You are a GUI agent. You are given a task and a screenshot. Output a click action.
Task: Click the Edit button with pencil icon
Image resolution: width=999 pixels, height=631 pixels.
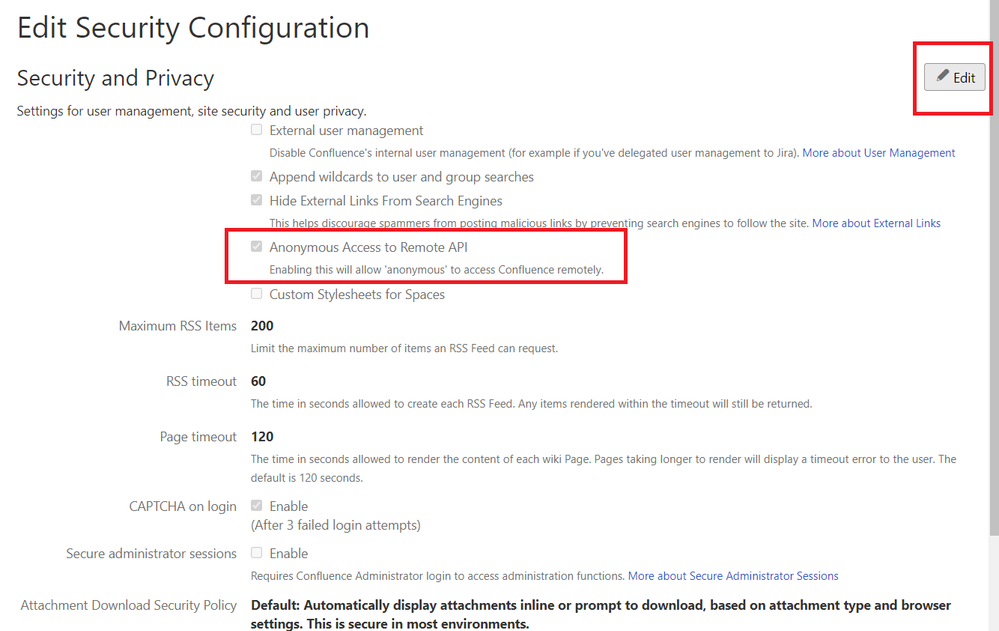click(954, 77)
